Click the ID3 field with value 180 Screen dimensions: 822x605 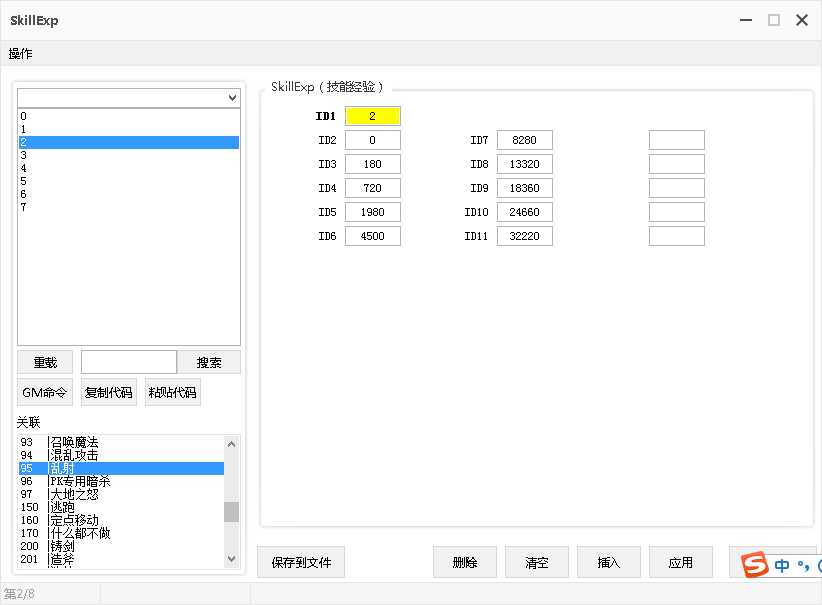(x=373, y=164)
